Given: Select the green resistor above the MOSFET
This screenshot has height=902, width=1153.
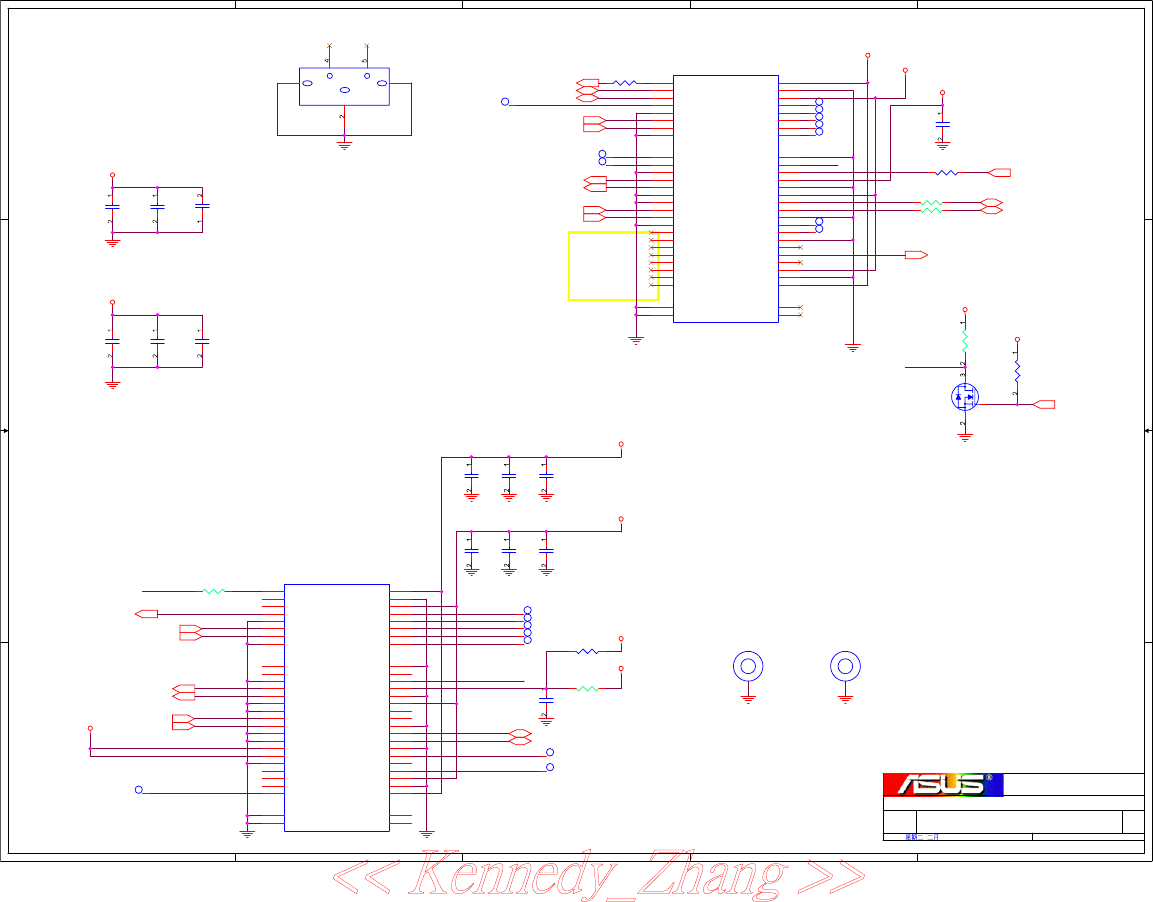Looking at the screenshot, I should (965, 341).
